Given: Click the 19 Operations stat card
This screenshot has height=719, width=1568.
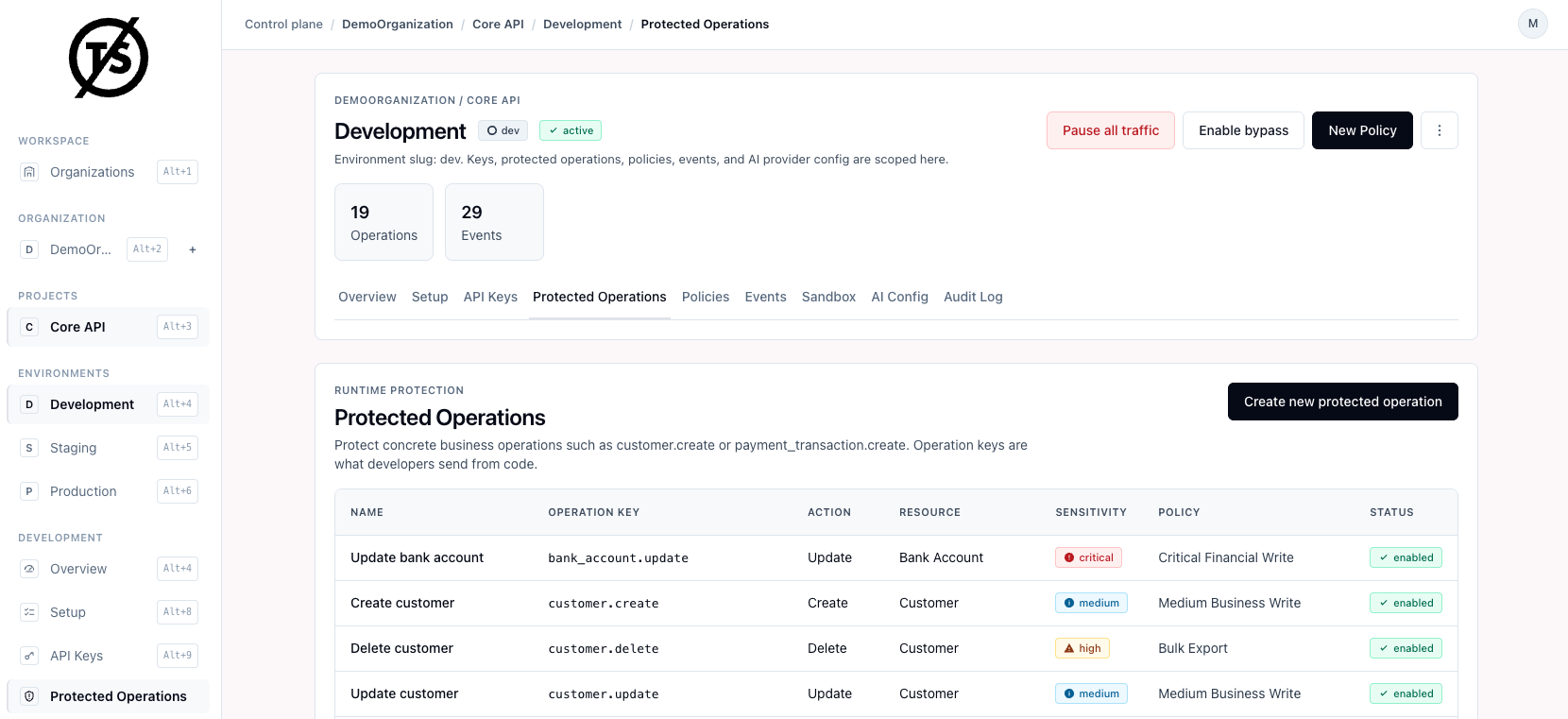Looking at the screenshot, I should pos(383,222).
